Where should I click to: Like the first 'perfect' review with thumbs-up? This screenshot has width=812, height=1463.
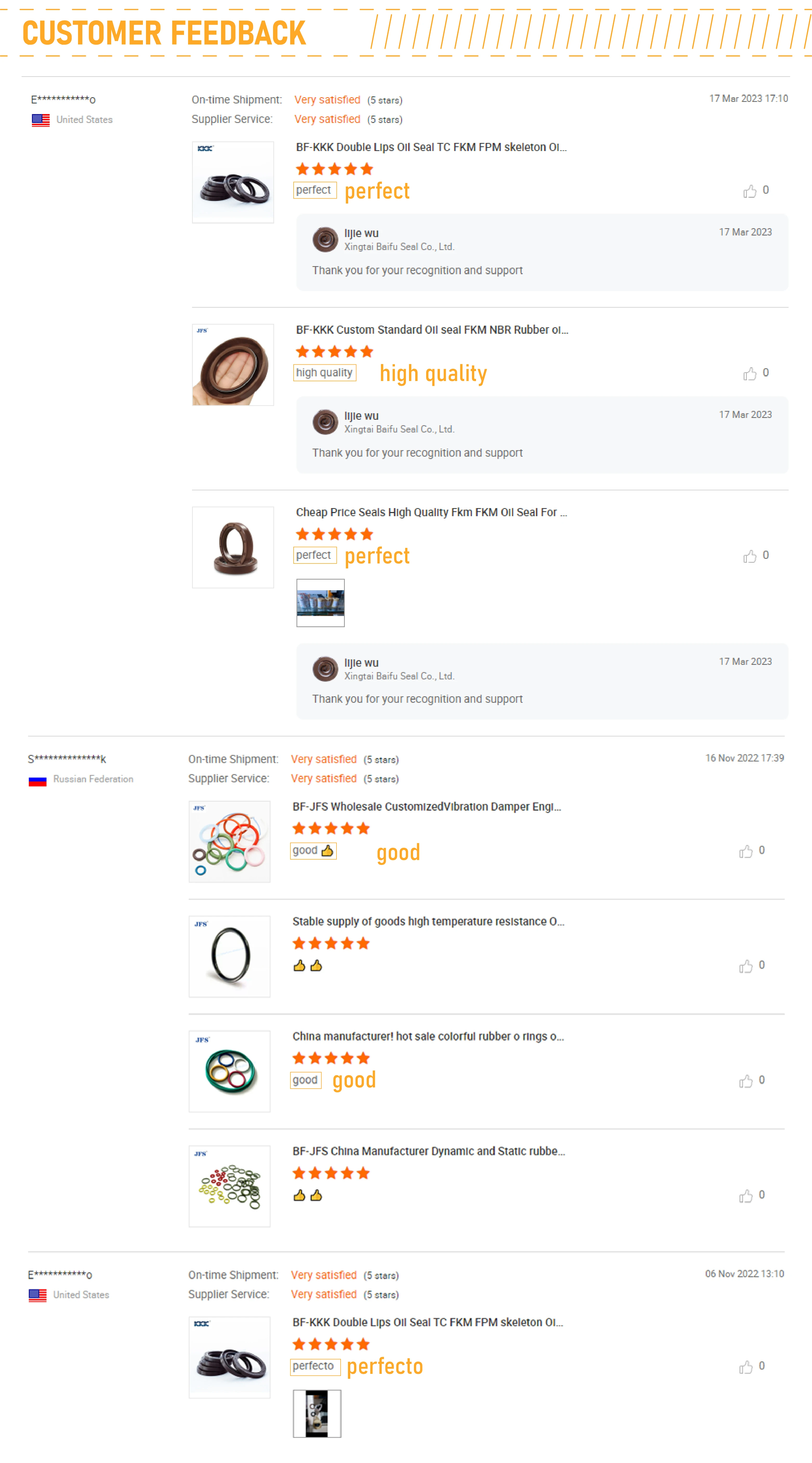pos(750,191)
